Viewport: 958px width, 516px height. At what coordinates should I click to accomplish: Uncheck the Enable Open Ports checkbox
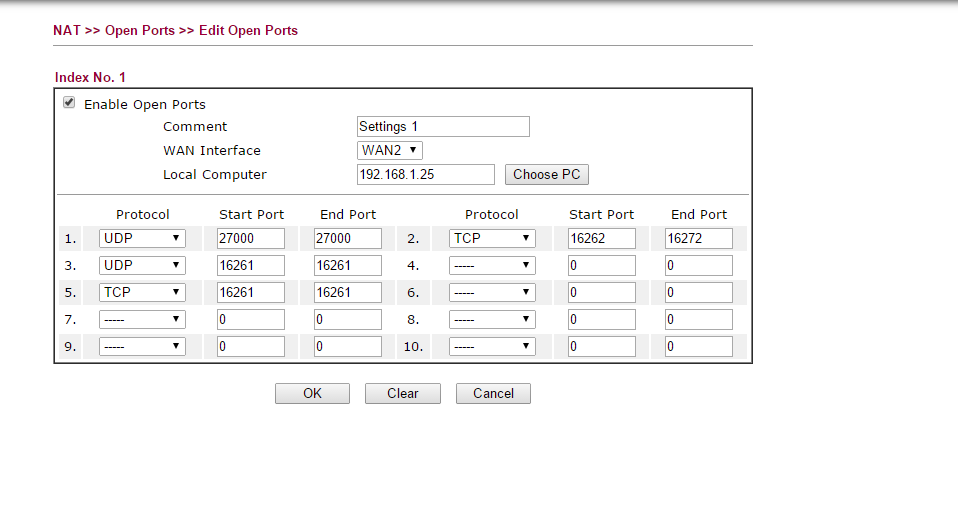(69, 103)
